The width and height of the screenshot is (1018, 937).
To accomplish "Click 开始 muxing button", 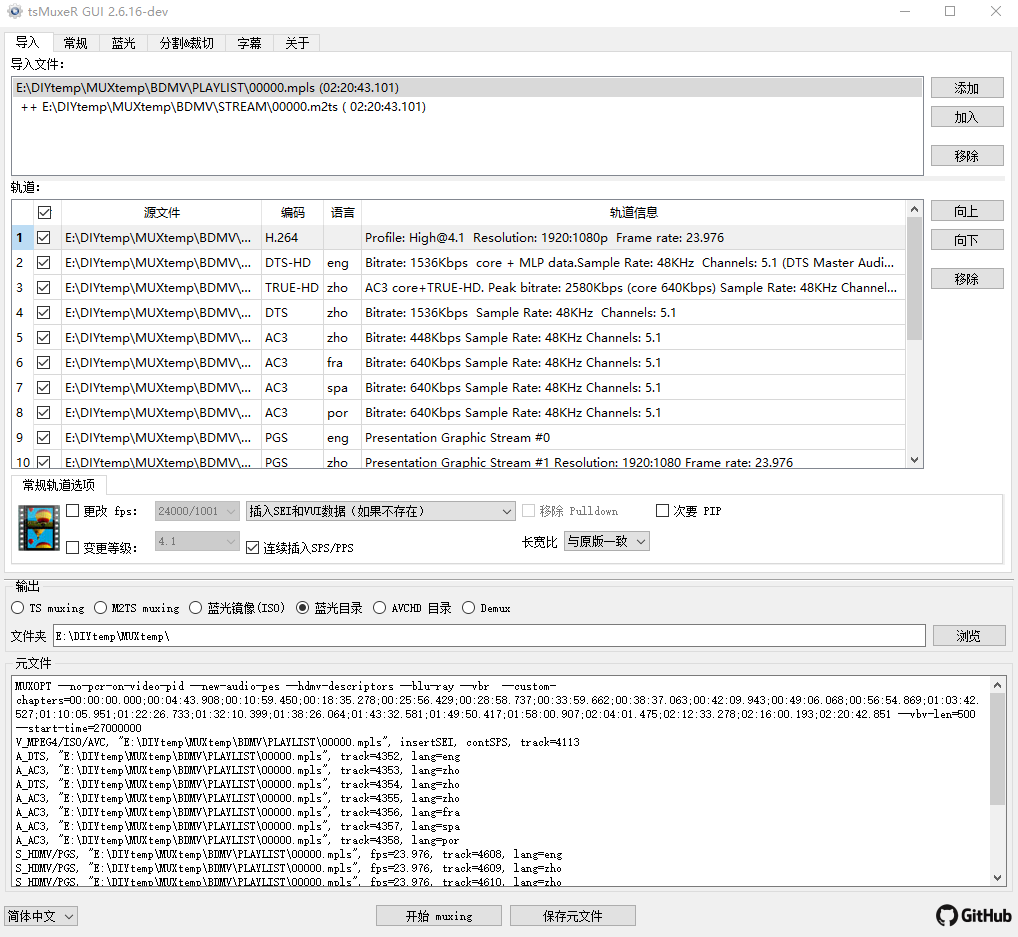I will tap(439, 916).
